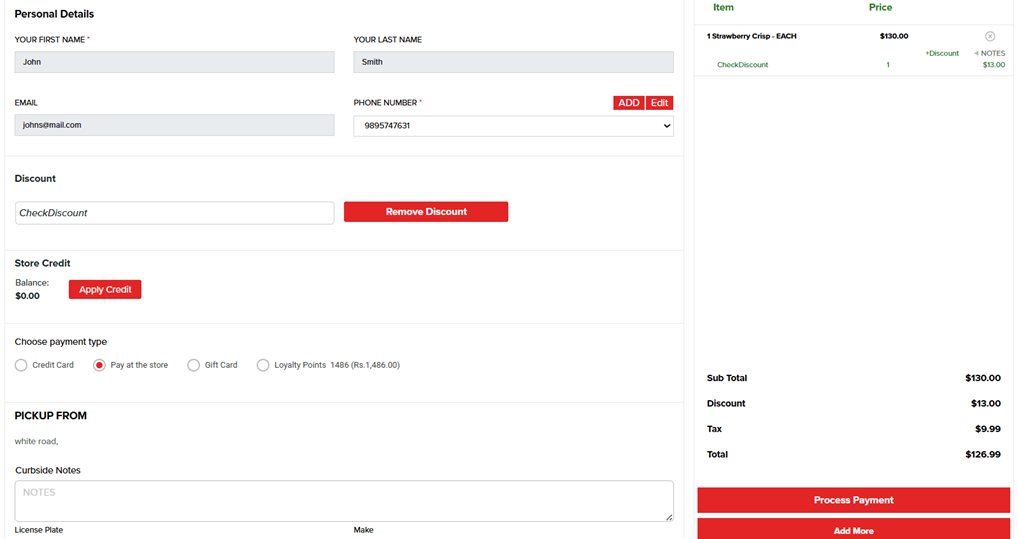Select the last name input
The width and height of the screenshot is (1018, 539).
click(x=513, y=62)
